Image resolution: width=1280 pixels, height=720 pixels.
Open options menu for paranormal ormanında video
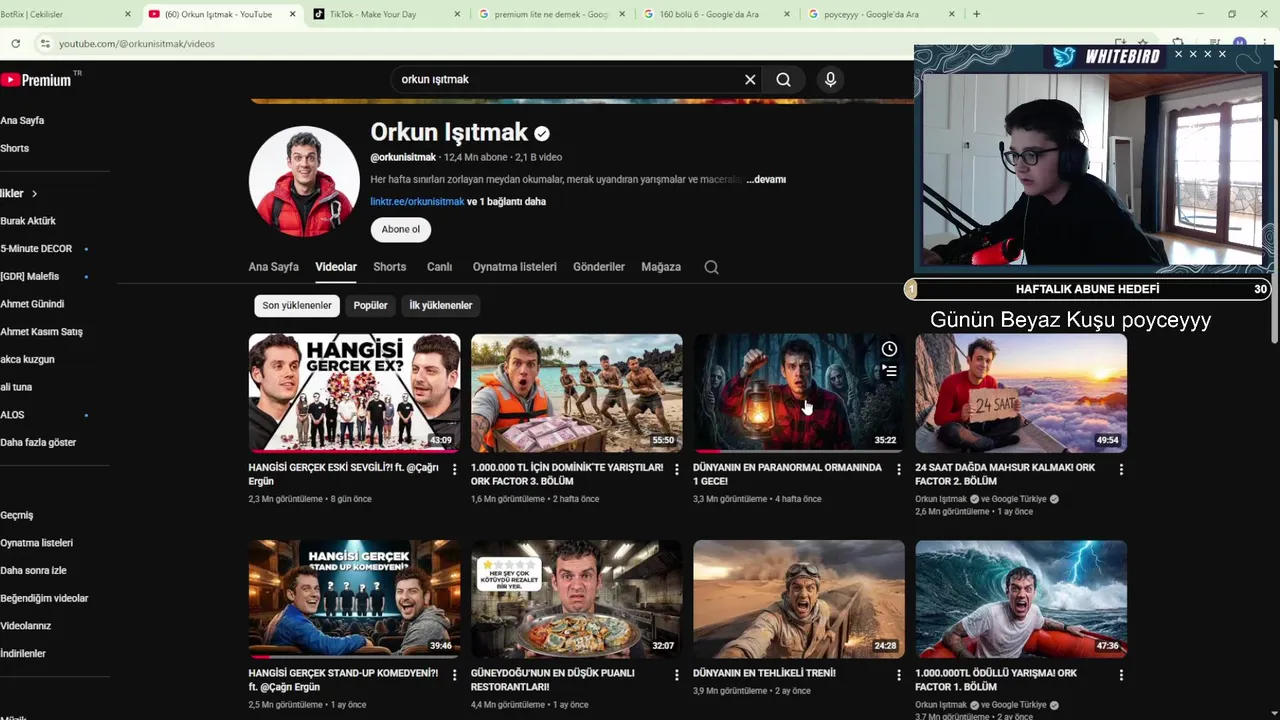[x=899, y=469]
